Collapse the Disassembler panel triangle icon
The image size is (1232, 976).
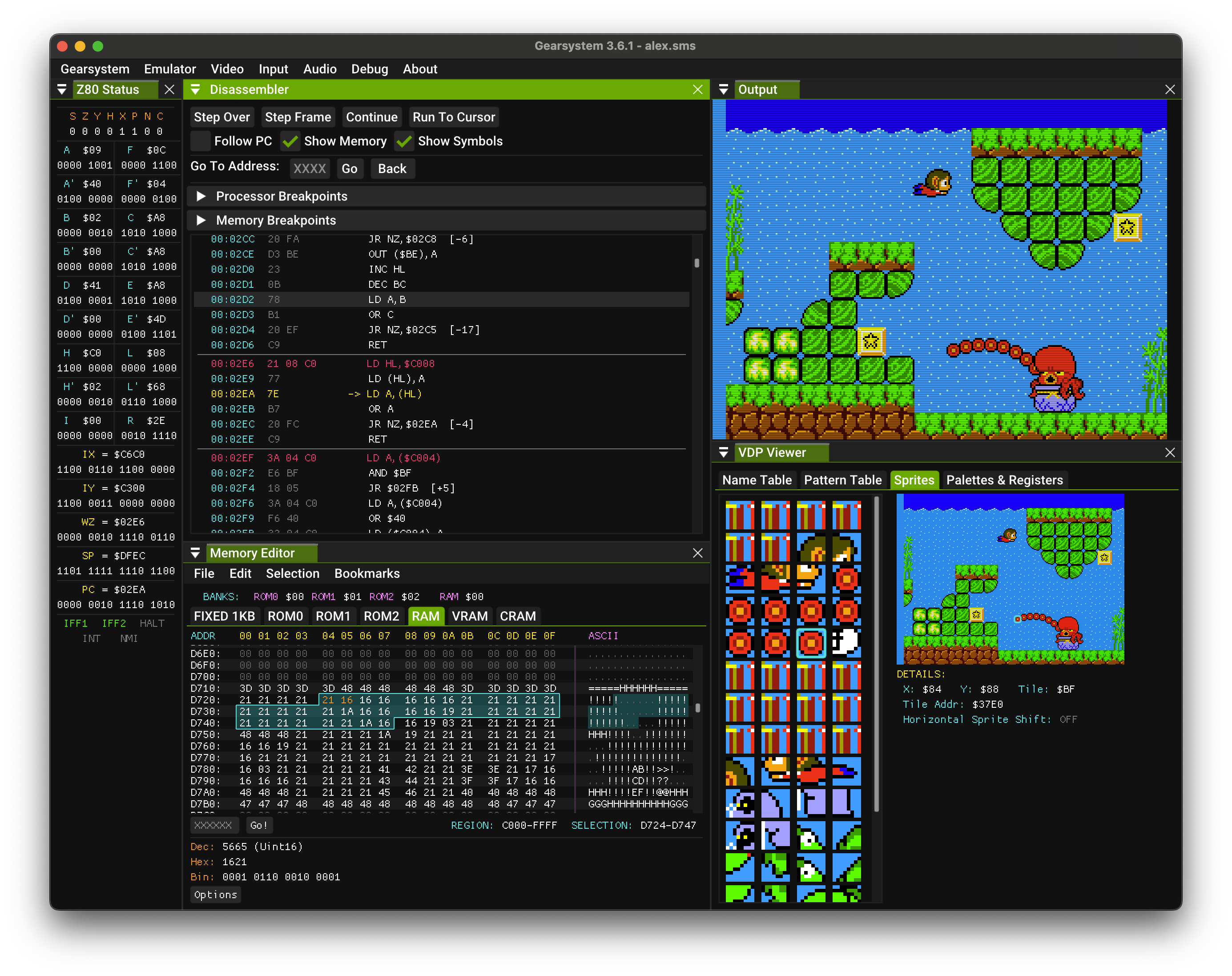tap(195, 90)
